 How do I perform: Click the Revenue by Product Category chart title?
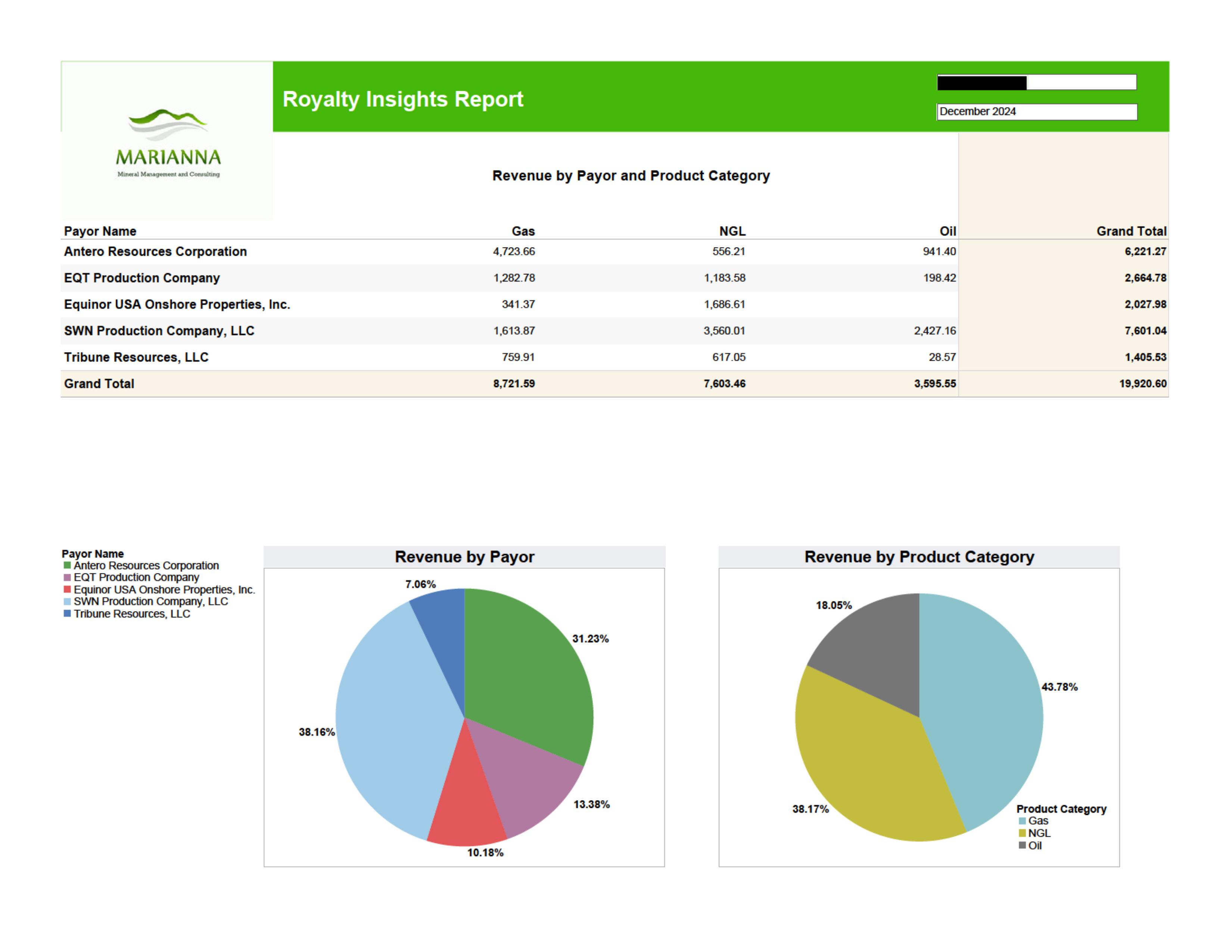point(919,557)
